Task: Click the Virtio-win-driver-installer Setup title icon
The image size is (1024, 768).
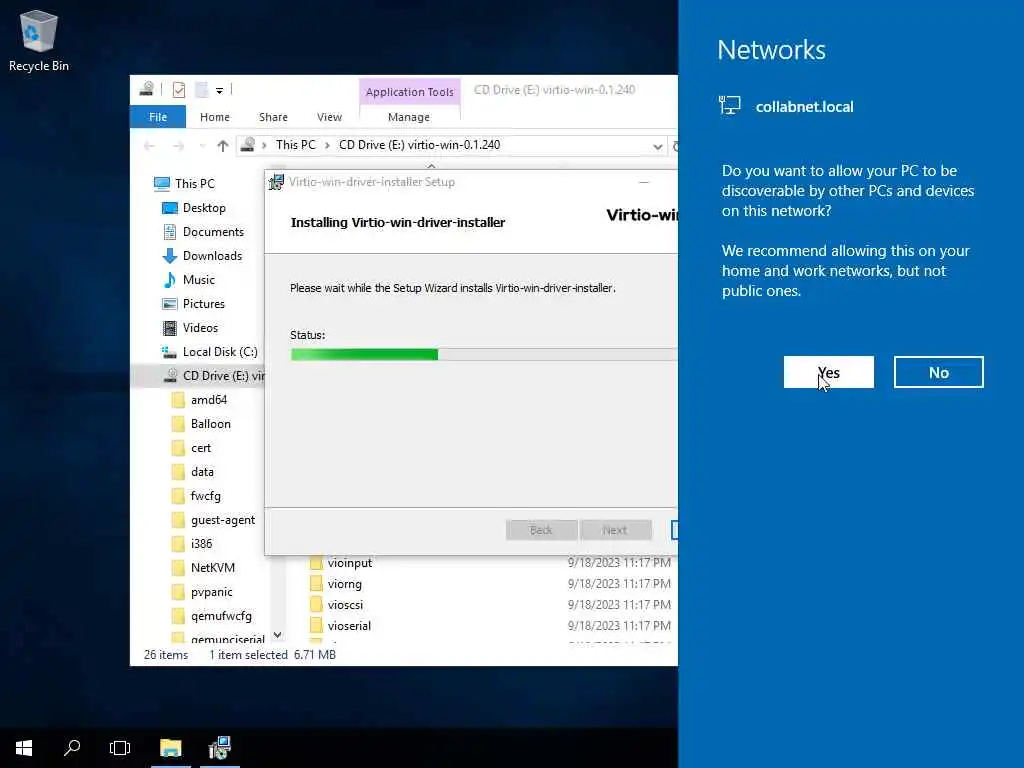Action: point(276,182)
